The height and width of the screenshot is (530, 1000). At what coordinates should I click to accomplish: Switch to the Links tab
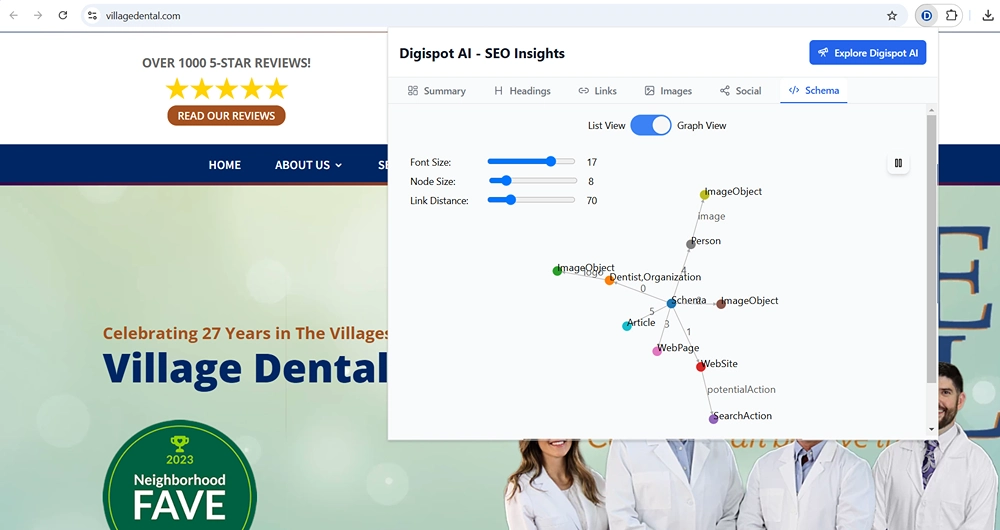[x=598, y=91]
